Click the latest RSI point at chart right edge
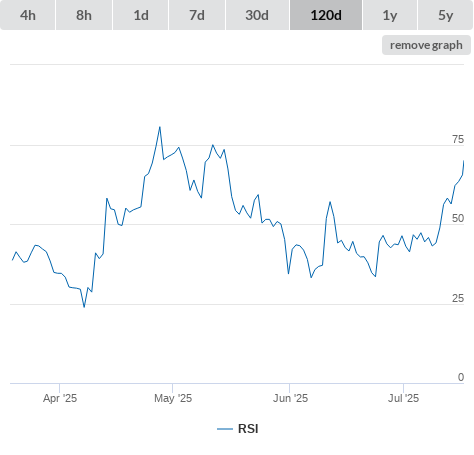474x455 pixels. coord(463,161)
